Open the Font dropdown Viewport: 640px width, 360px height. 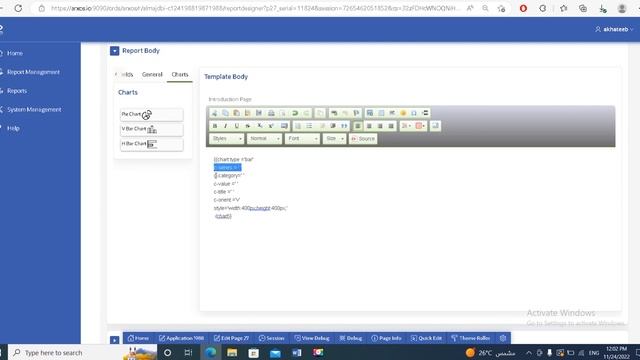point(302,139)
